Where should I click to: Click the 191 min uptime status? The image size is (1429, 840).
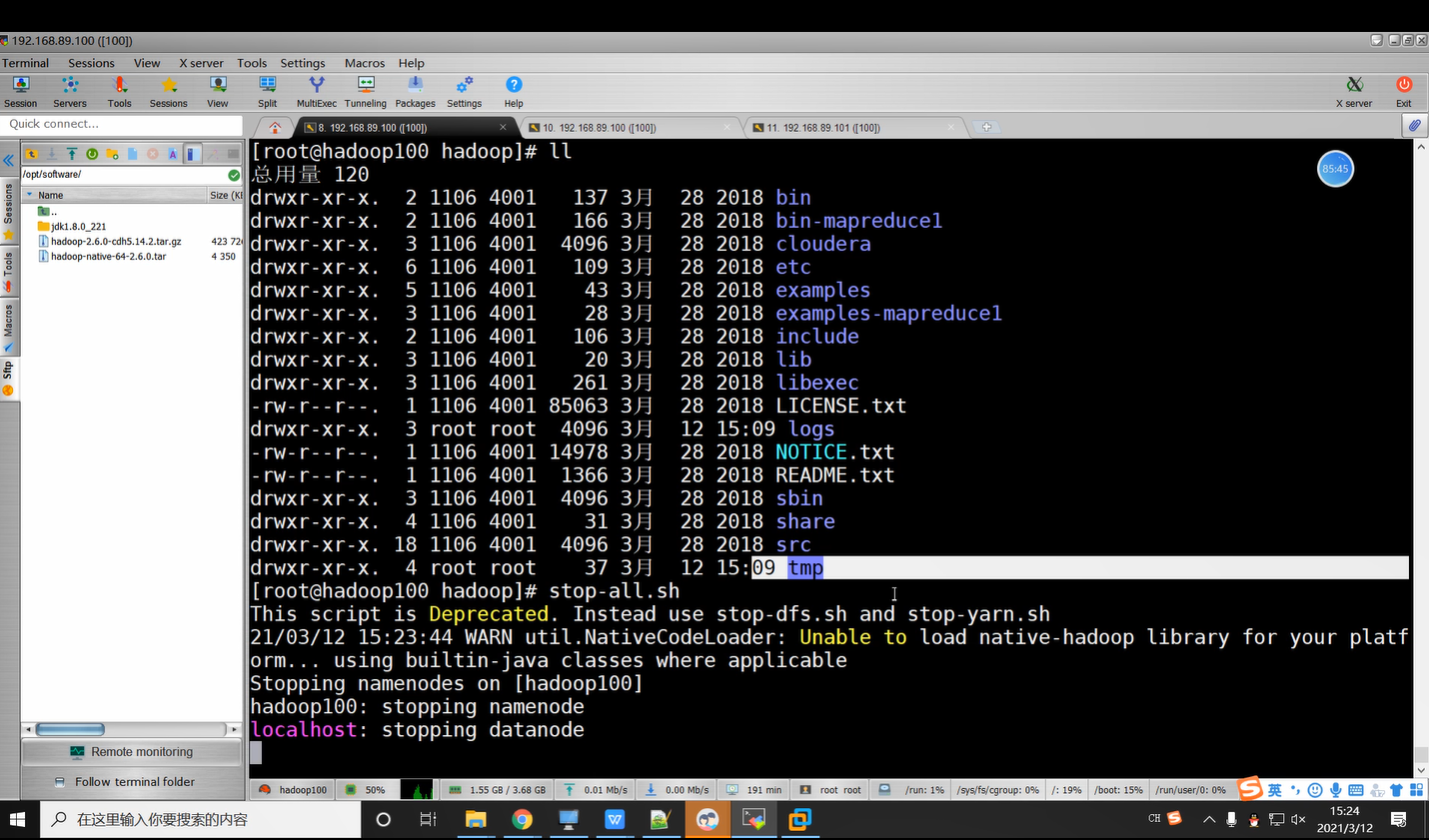point(756,790)
